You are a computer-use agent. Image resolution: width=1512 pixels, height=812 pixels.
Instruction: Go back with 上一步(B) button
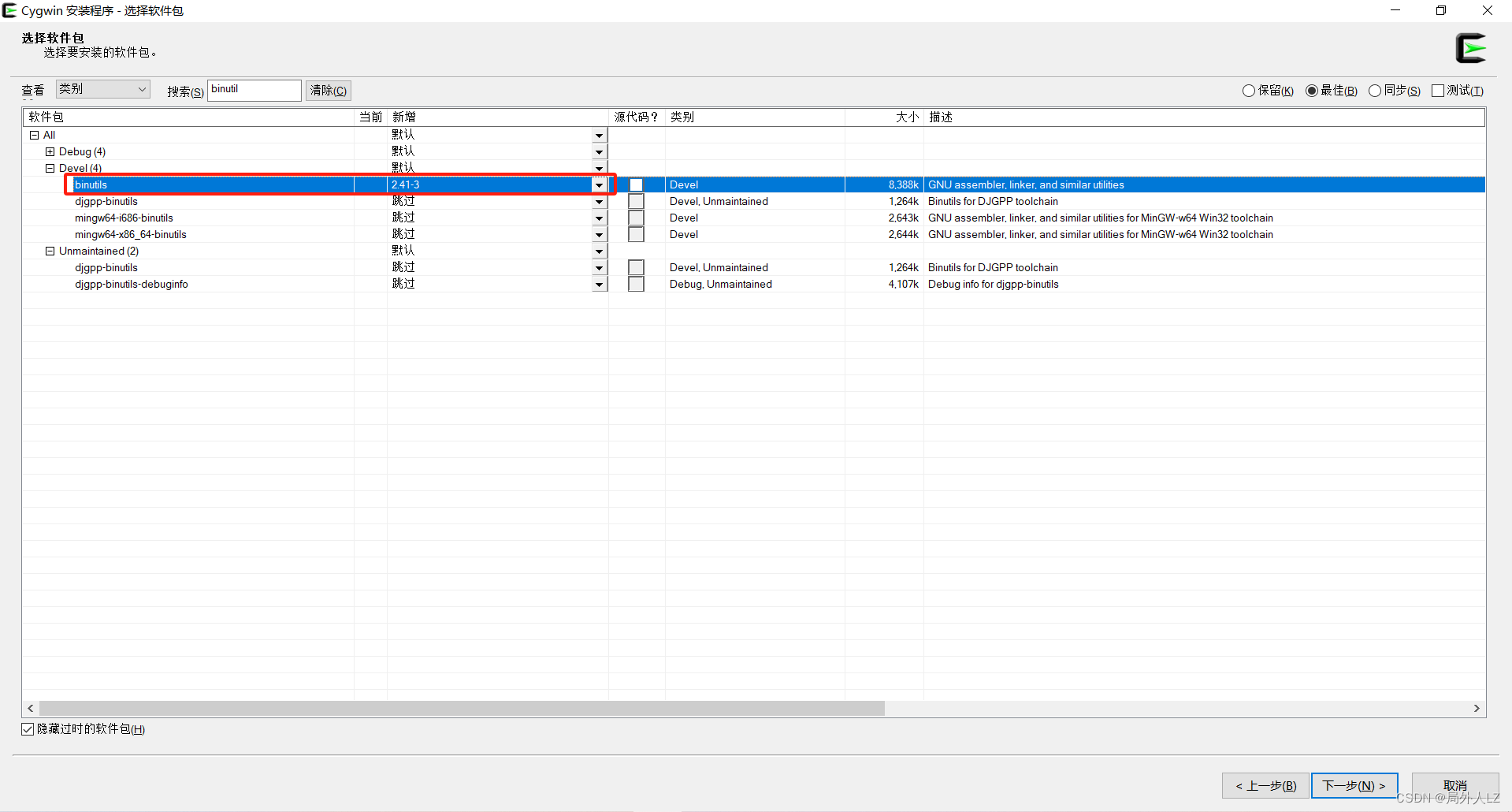(1265, 786)
